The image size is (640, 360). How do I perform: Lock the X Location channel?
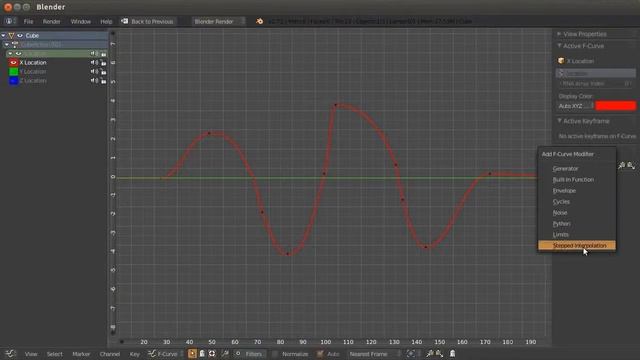[104, 62]
